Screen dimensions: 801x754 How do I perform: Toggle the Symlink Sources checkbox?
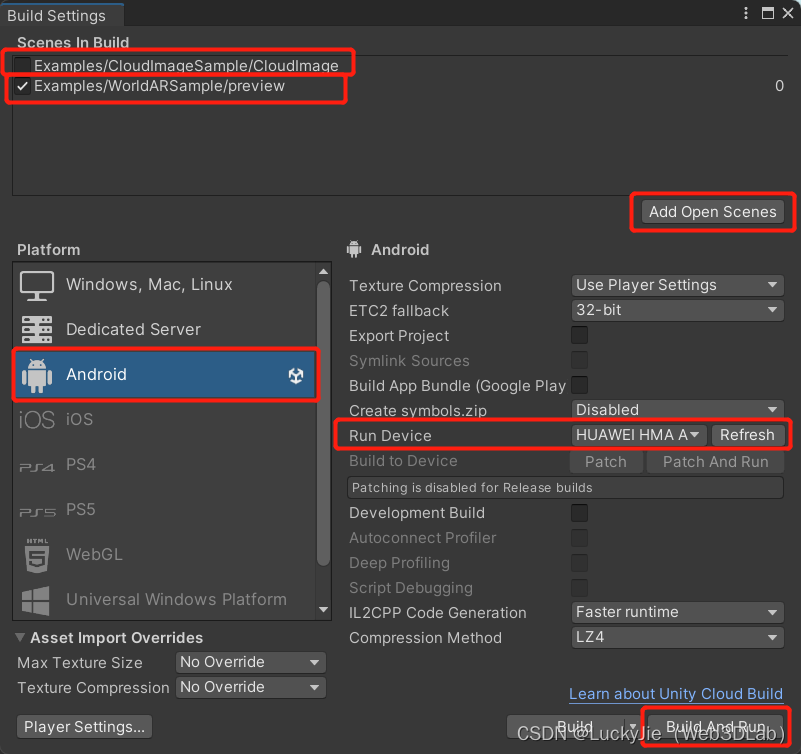coord(579,360)
